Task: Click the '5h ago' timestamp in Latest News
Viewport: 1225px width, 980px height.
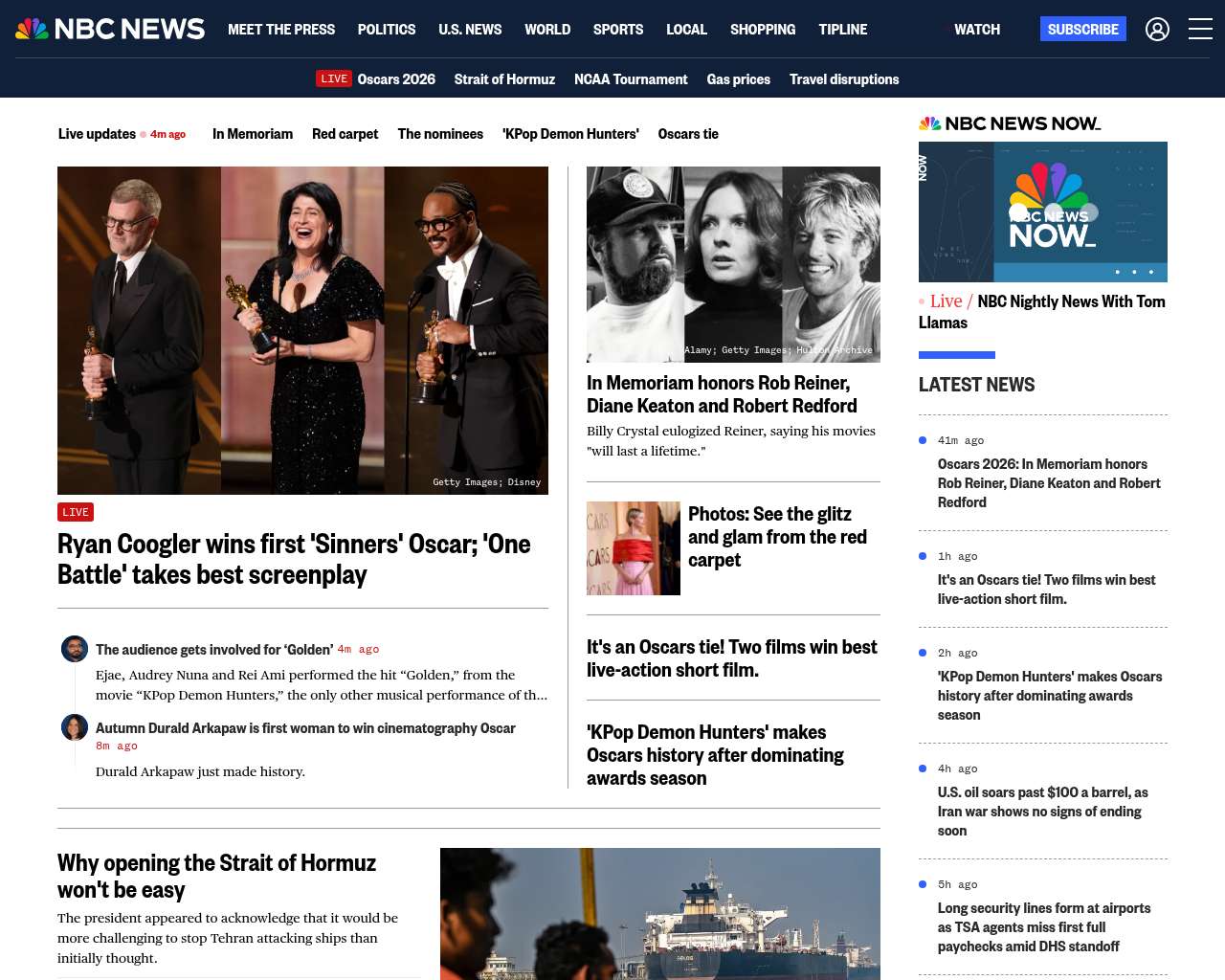Action: click(957, 884)
